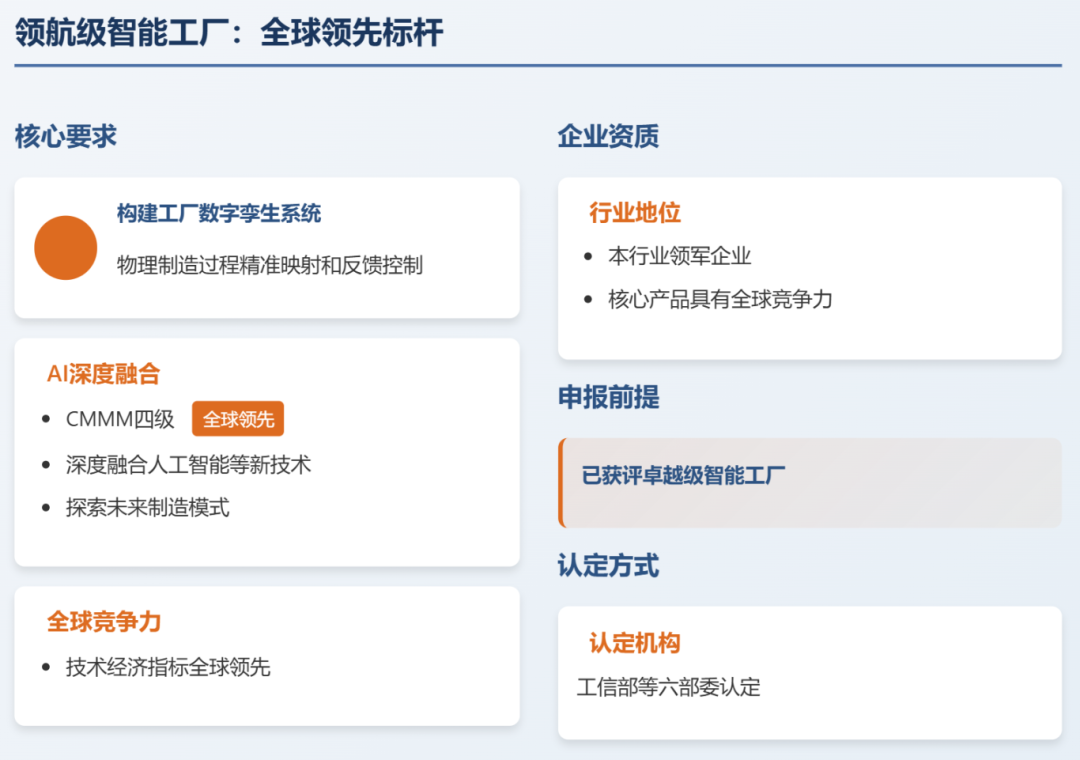Click the 企业资质 section heading
Viewport: 1080px width, 760px height.
tap(608, 136)
